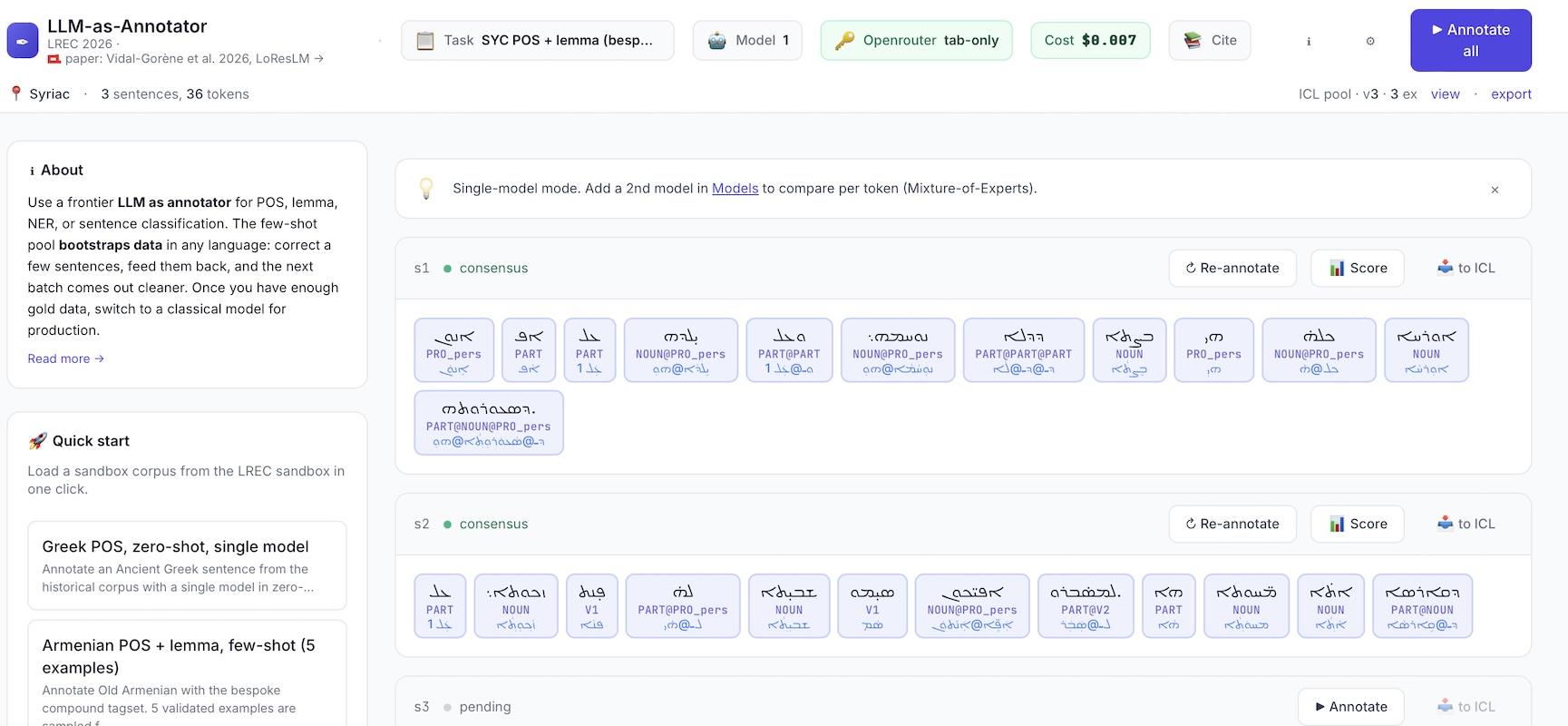
Task: Open the Model 1 selector chip
Action: coord(747,41)
